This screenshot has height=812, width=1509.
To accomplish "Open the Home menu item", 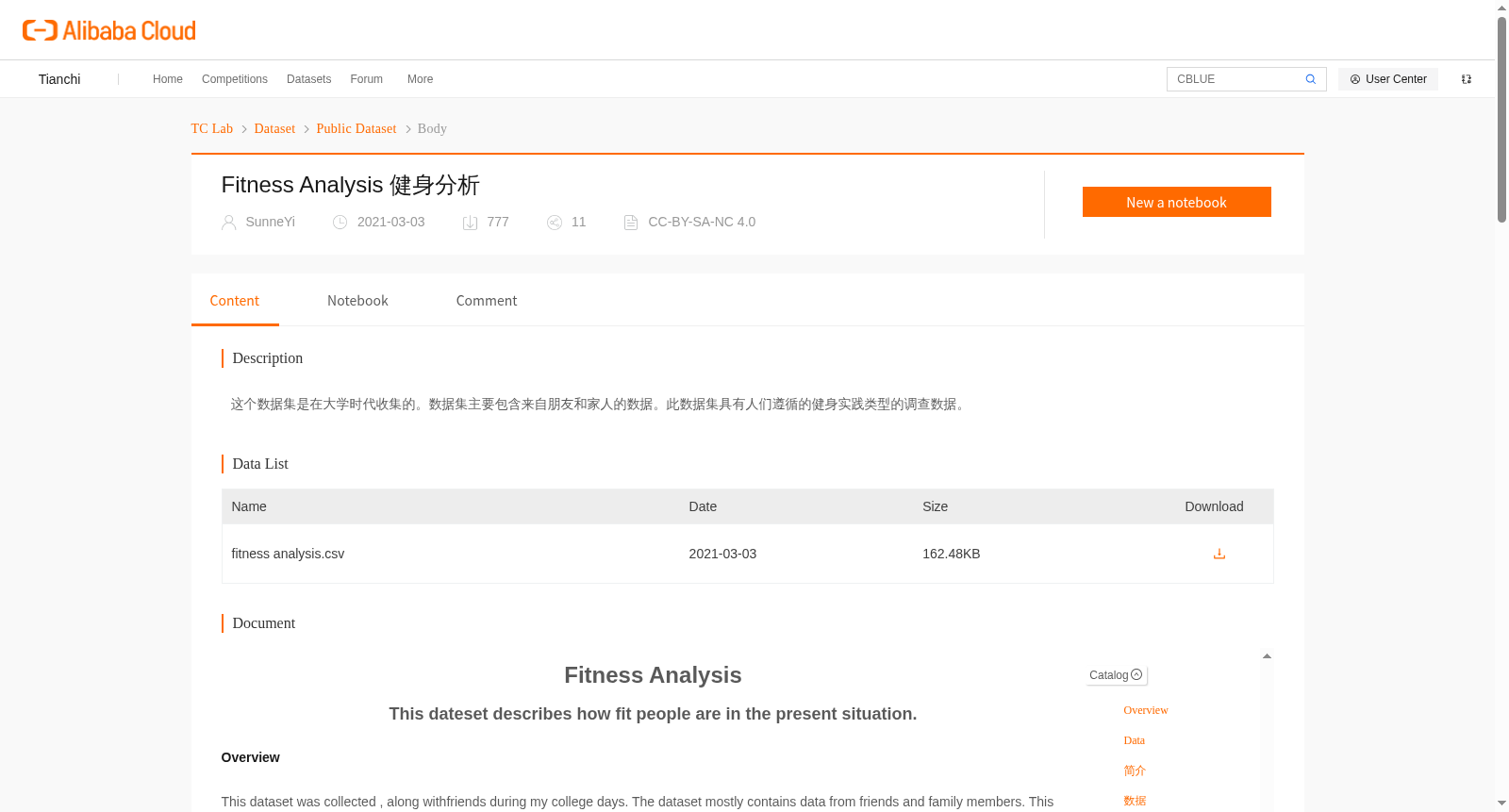I will [168, 79].
